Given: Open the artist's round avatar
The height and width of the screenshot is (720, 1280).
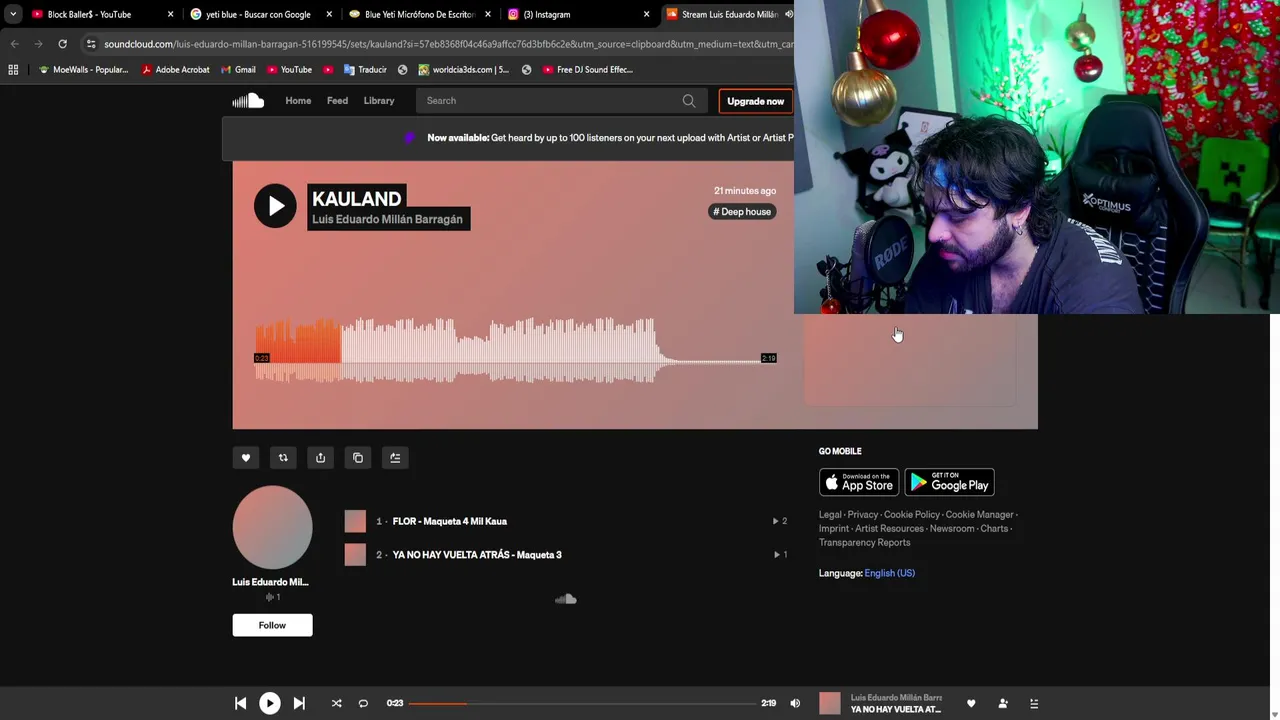Looking at the screenshot, I should [x=272, y=527].
